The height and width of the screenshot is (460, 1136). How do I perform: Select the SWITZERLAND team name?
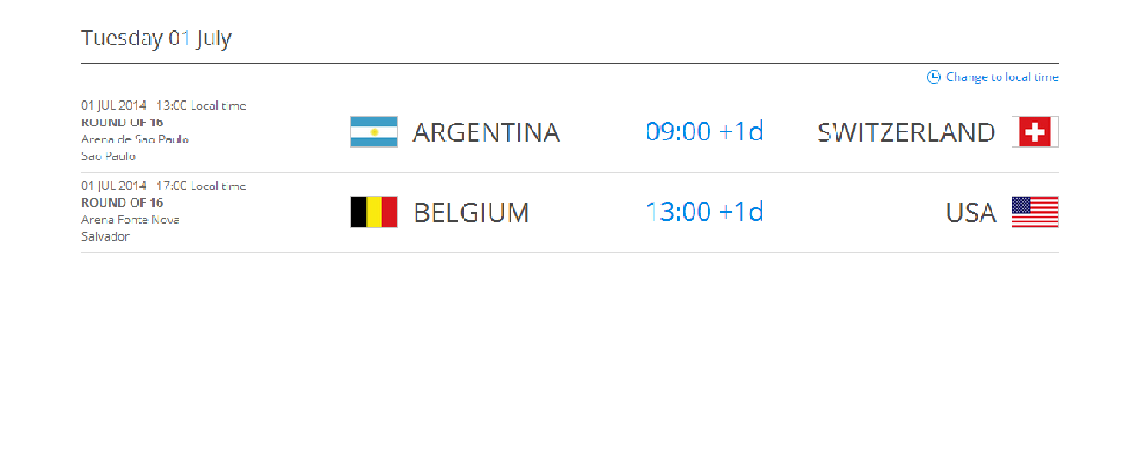906,133
